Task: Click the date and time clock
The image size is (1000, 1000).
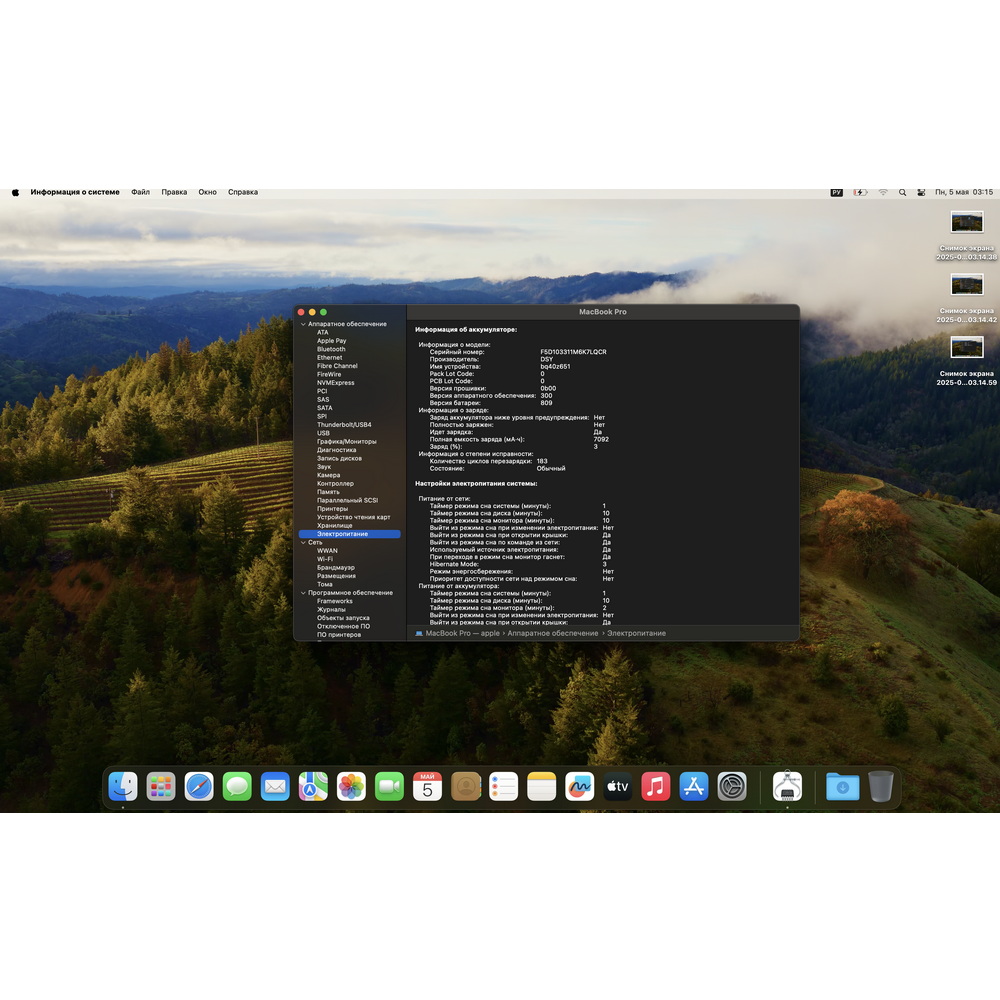Action: 964,192
